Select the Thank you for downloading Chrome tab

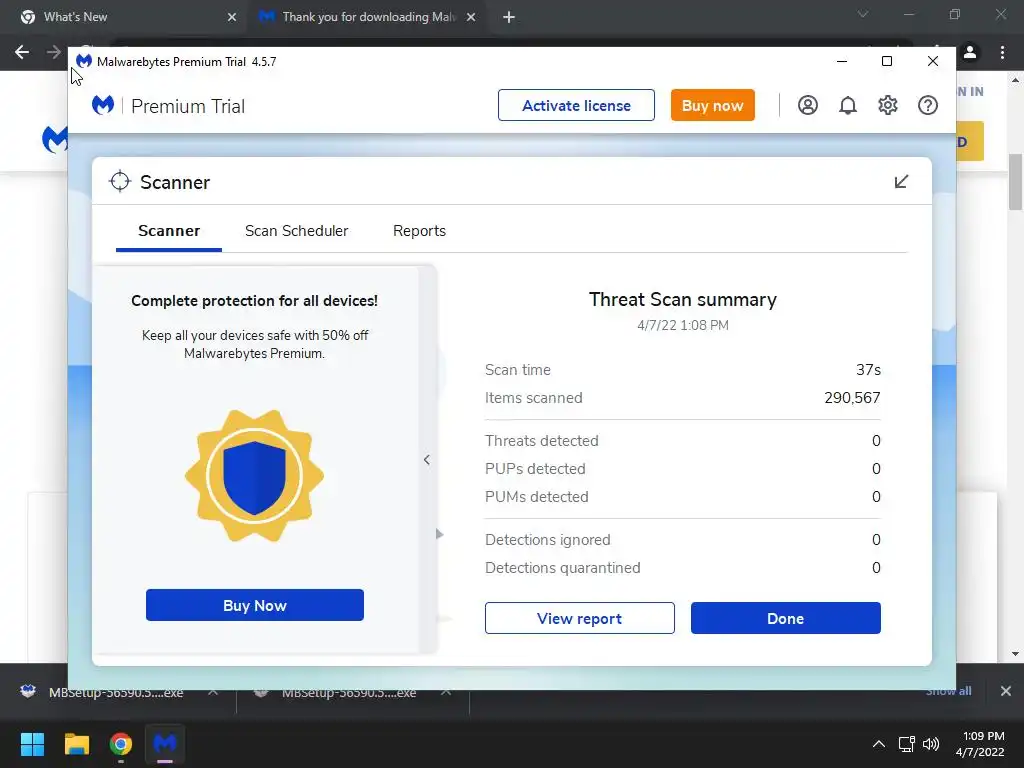pos(368,17)
